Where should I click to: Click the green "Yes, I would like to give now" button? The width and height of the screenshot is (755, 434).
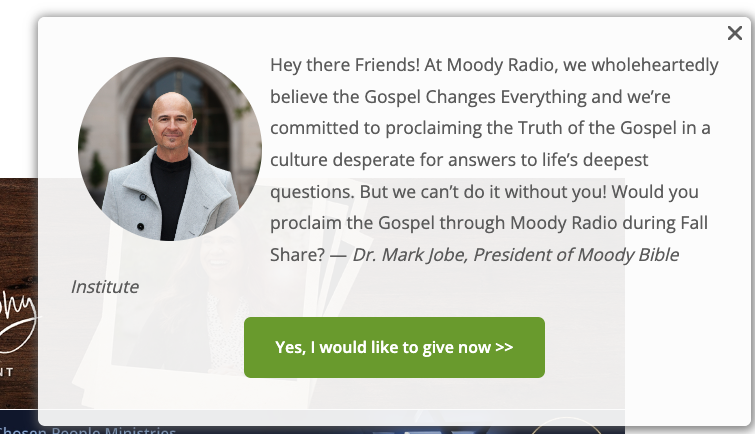click(394, 347)
